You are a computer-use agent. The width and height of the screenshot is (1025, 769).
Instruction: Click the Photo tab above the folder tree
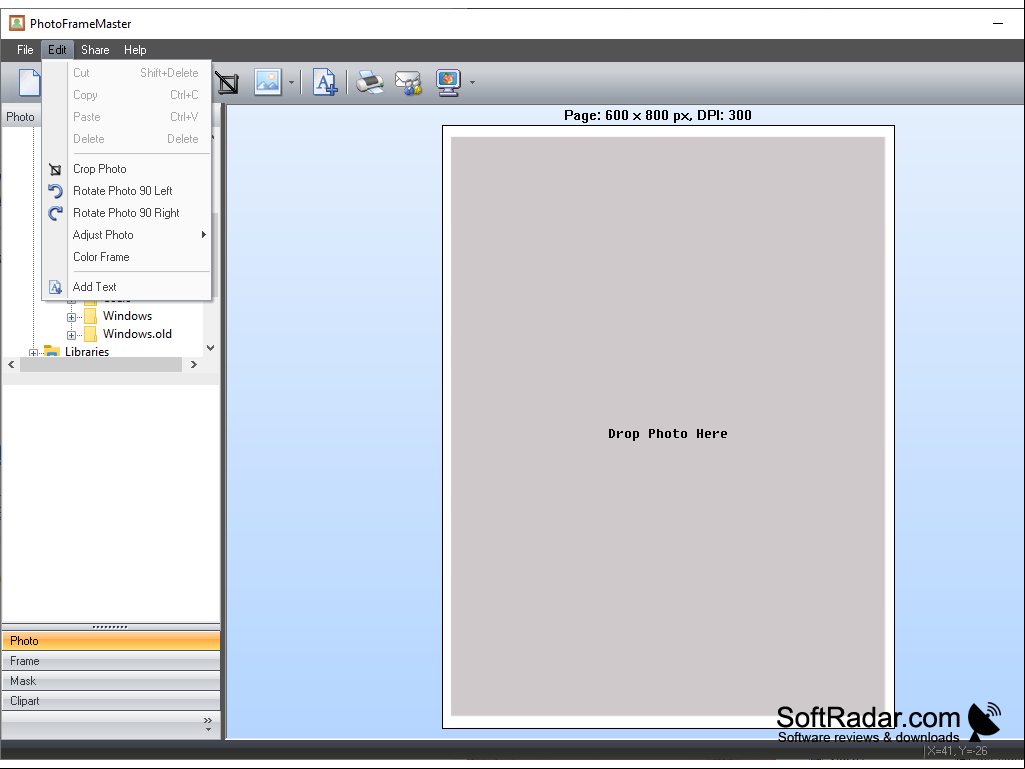(x=20, y=116)
